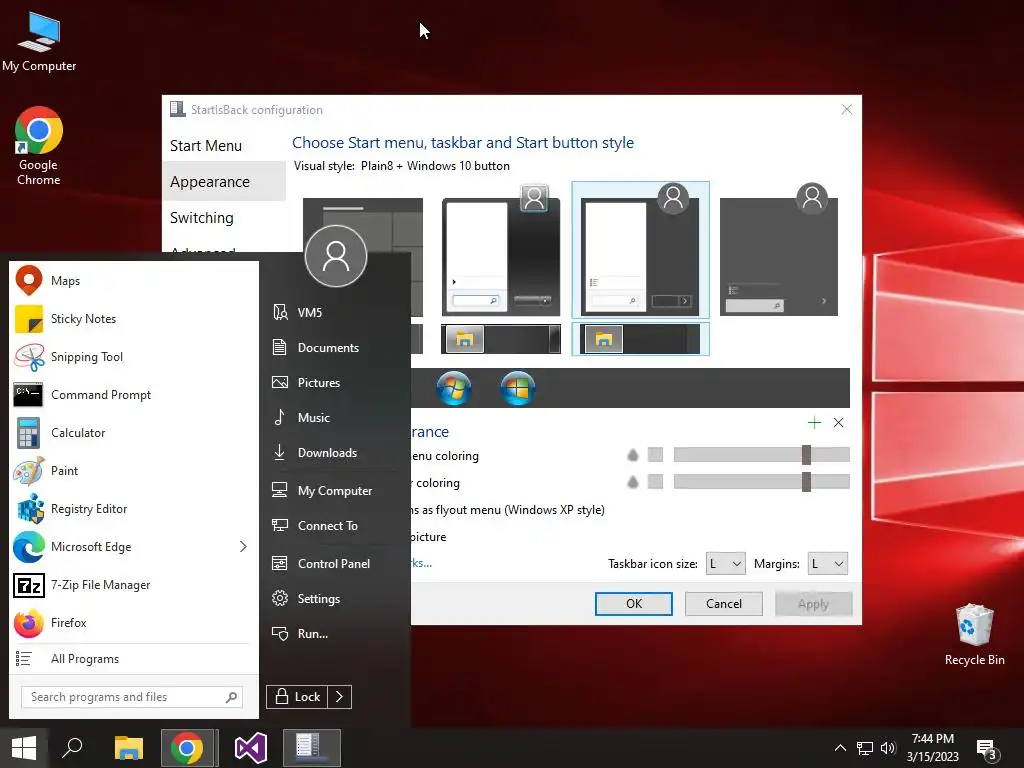The height and width of the screenshot is (768, 1024).
Task: Select the glossy black Start menu style thumbnail
Action: coord(501,256)
